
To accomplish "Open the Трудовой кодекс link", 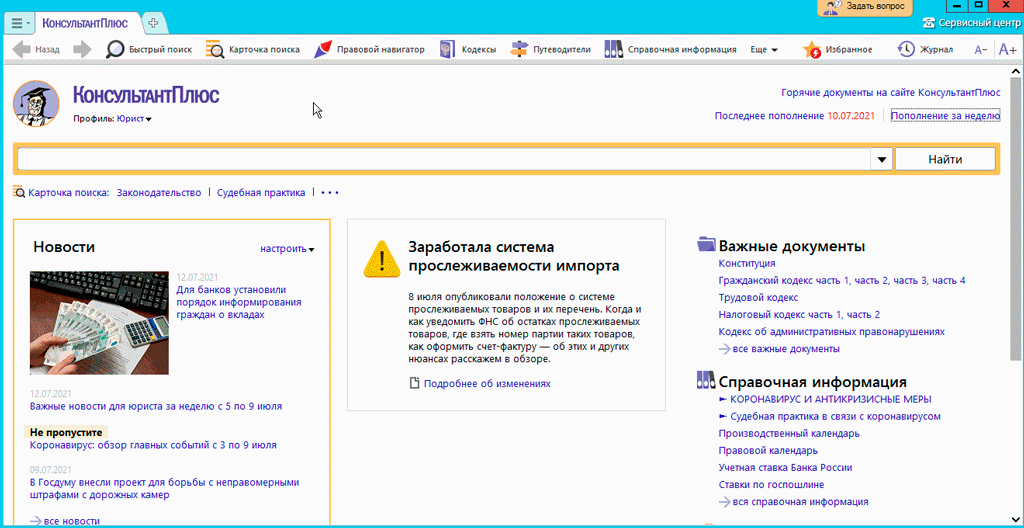I will click(x=758, y=297).
